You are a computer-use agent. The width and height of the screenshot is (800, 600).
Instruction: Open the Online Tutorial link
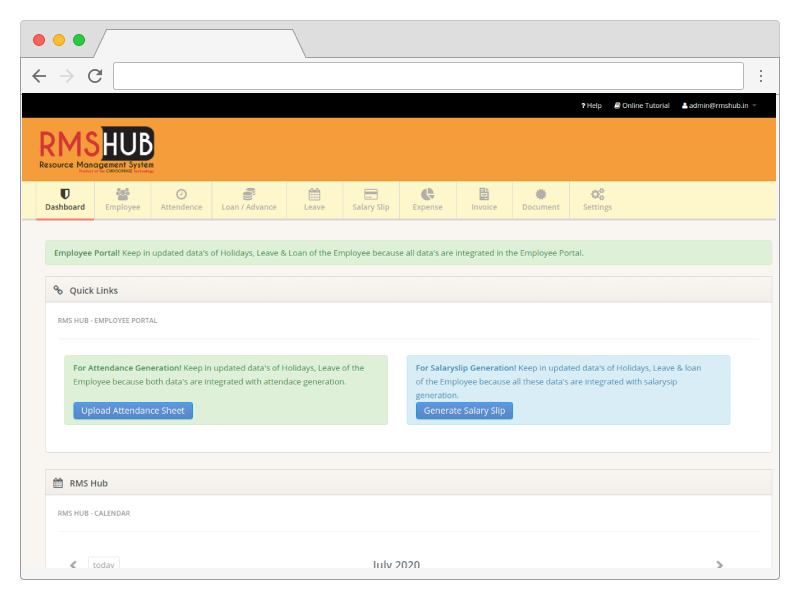(641, 106)
